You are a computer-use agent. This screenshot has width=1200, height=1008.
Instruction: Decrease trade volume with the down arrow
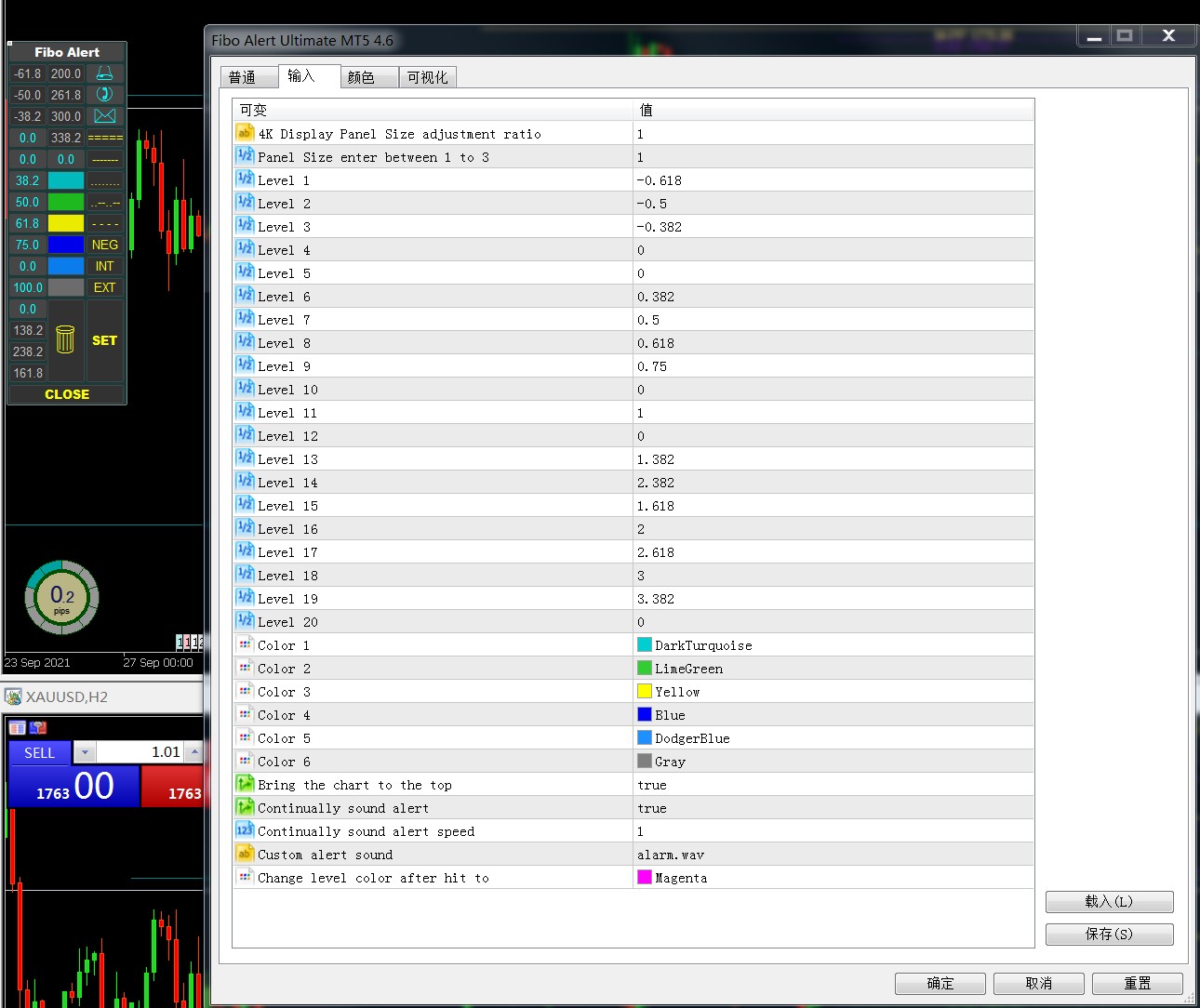[x=85, y=752]
